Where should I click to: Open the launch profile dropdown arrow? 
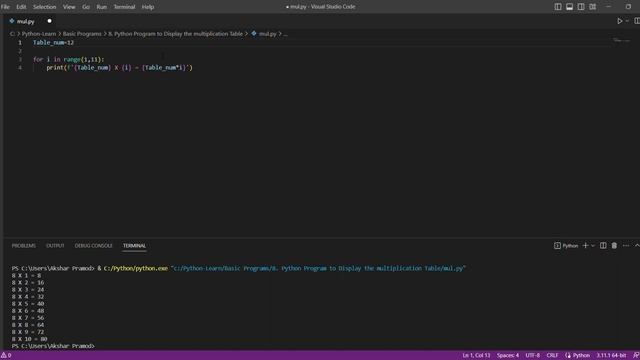(593, 246)
